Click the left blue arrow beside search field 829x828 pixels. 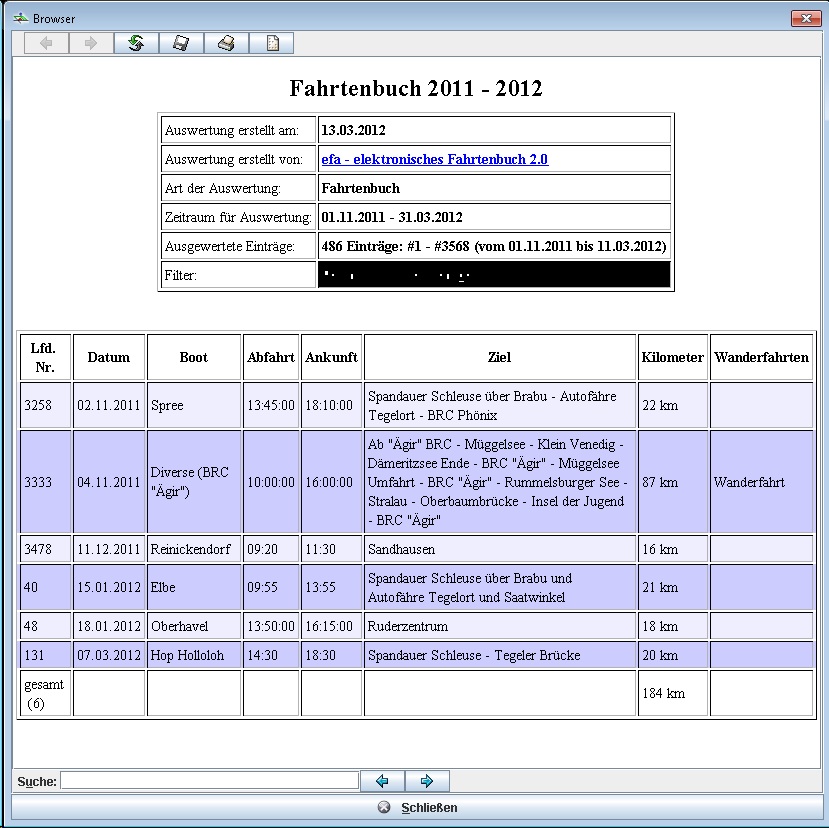point(382,780)
